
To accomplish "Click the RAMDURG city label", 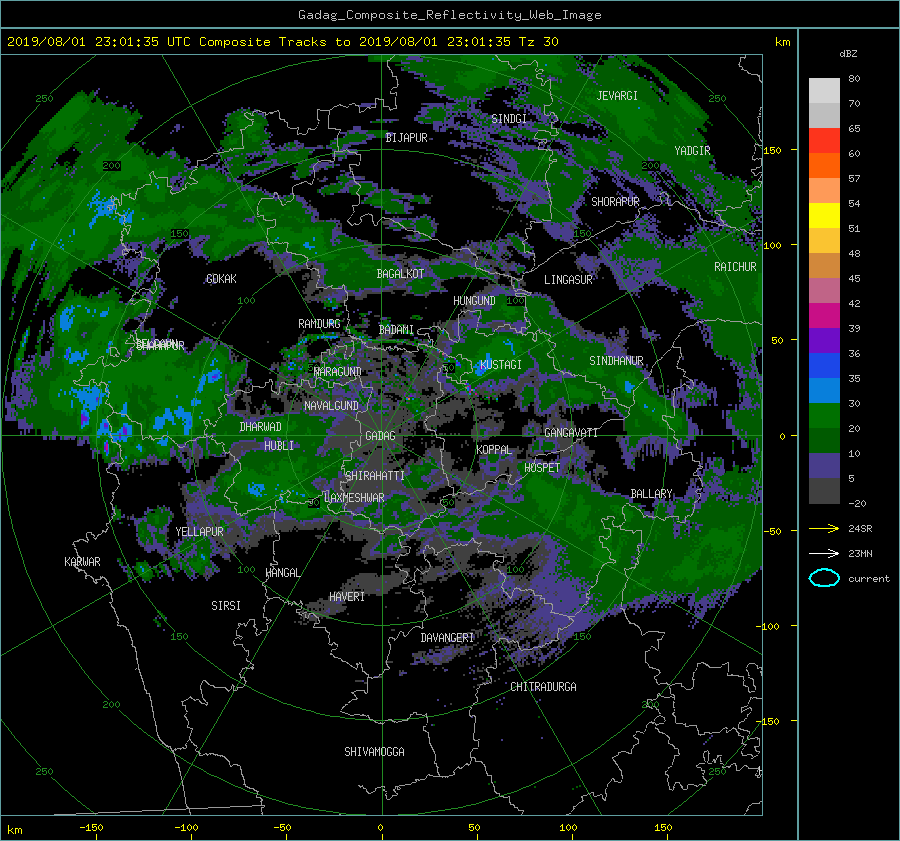I will click(319, 324).
